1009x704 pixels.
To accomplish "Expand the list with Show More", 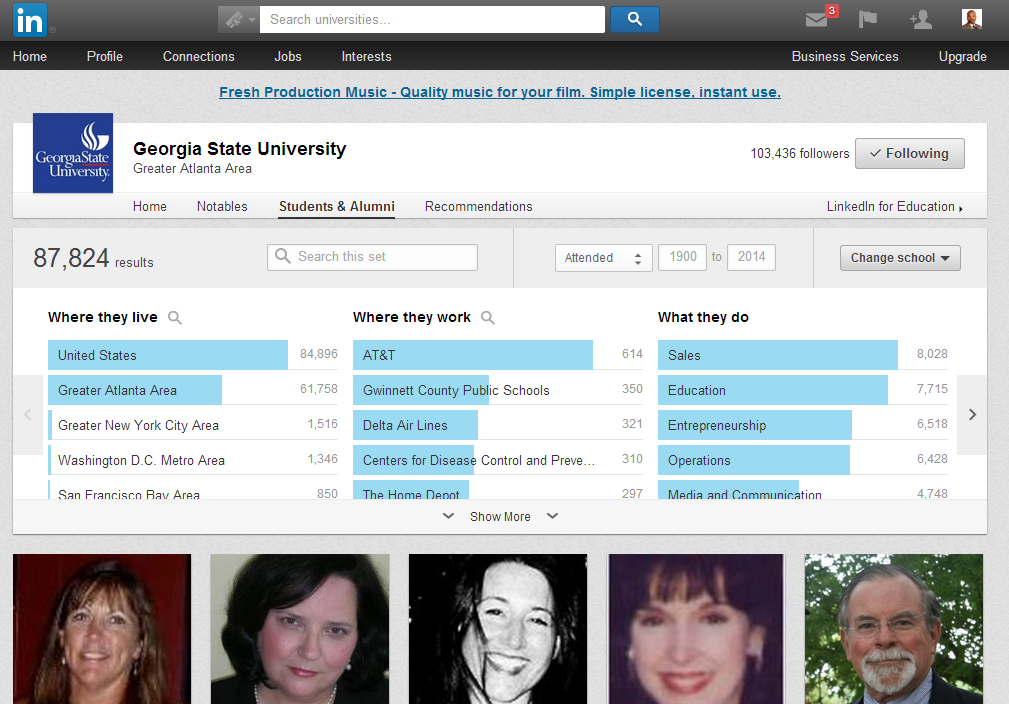I will tap(500, 517).
